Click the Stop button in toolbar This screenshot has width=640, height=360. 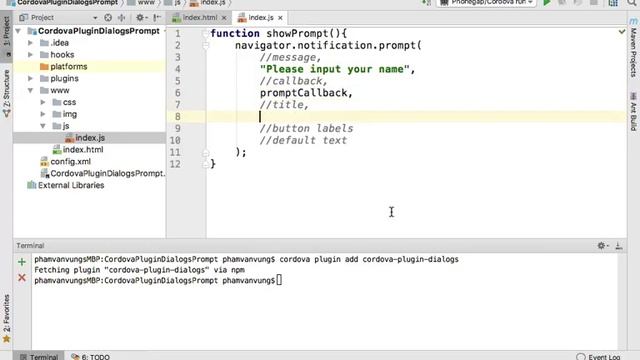[594, 2]
